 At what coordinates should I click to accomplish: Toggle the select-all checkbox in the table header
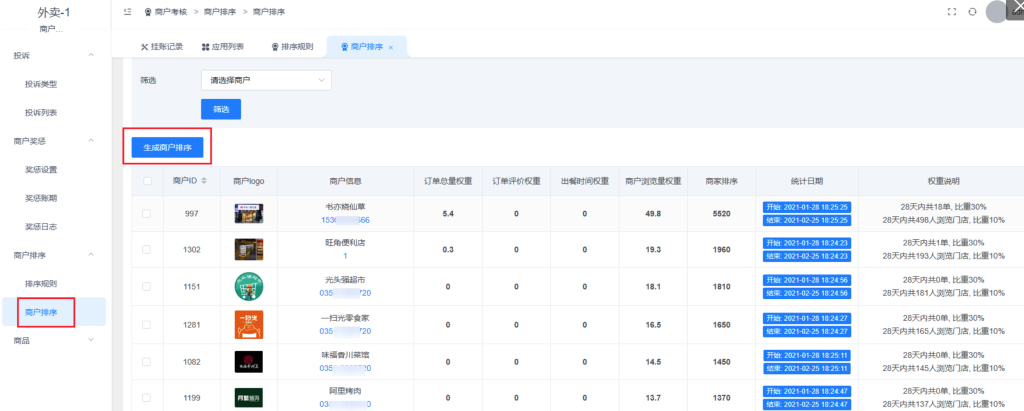(x=148, y=181)
